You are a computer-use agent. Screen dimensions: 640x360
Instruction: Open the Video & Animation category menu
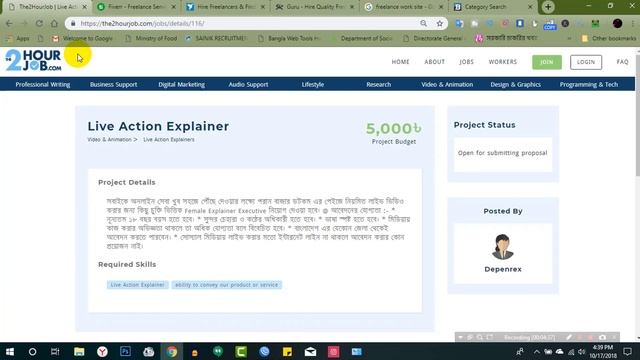pyautogui.click(x=447, y=84)
